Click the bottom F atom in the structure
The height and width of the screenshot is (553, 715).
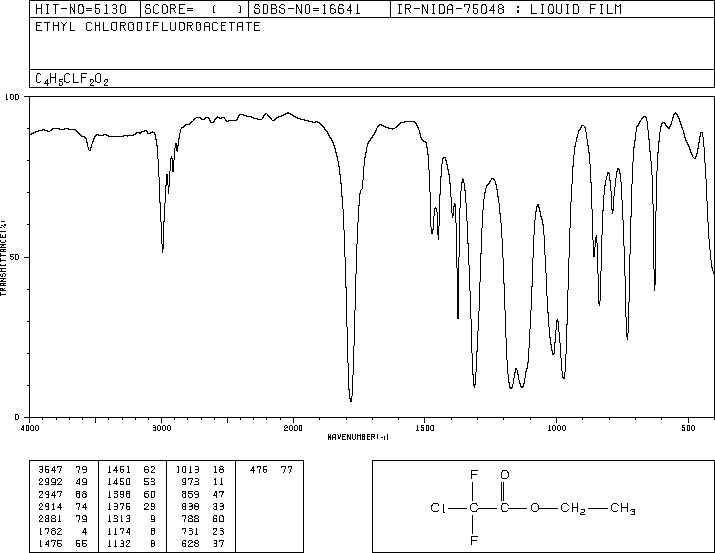click(474, 541)
